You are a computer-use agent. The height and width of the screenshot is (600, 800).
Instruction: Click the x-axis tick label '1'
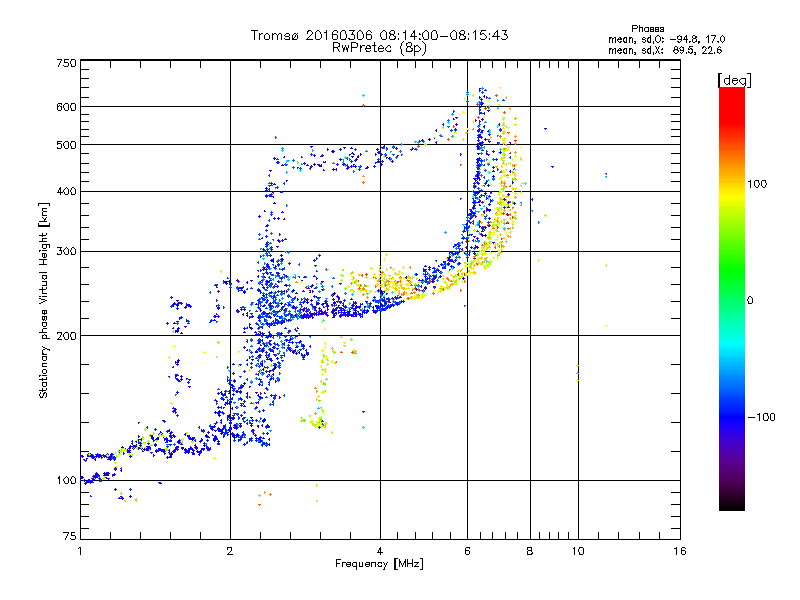[80, 551]
